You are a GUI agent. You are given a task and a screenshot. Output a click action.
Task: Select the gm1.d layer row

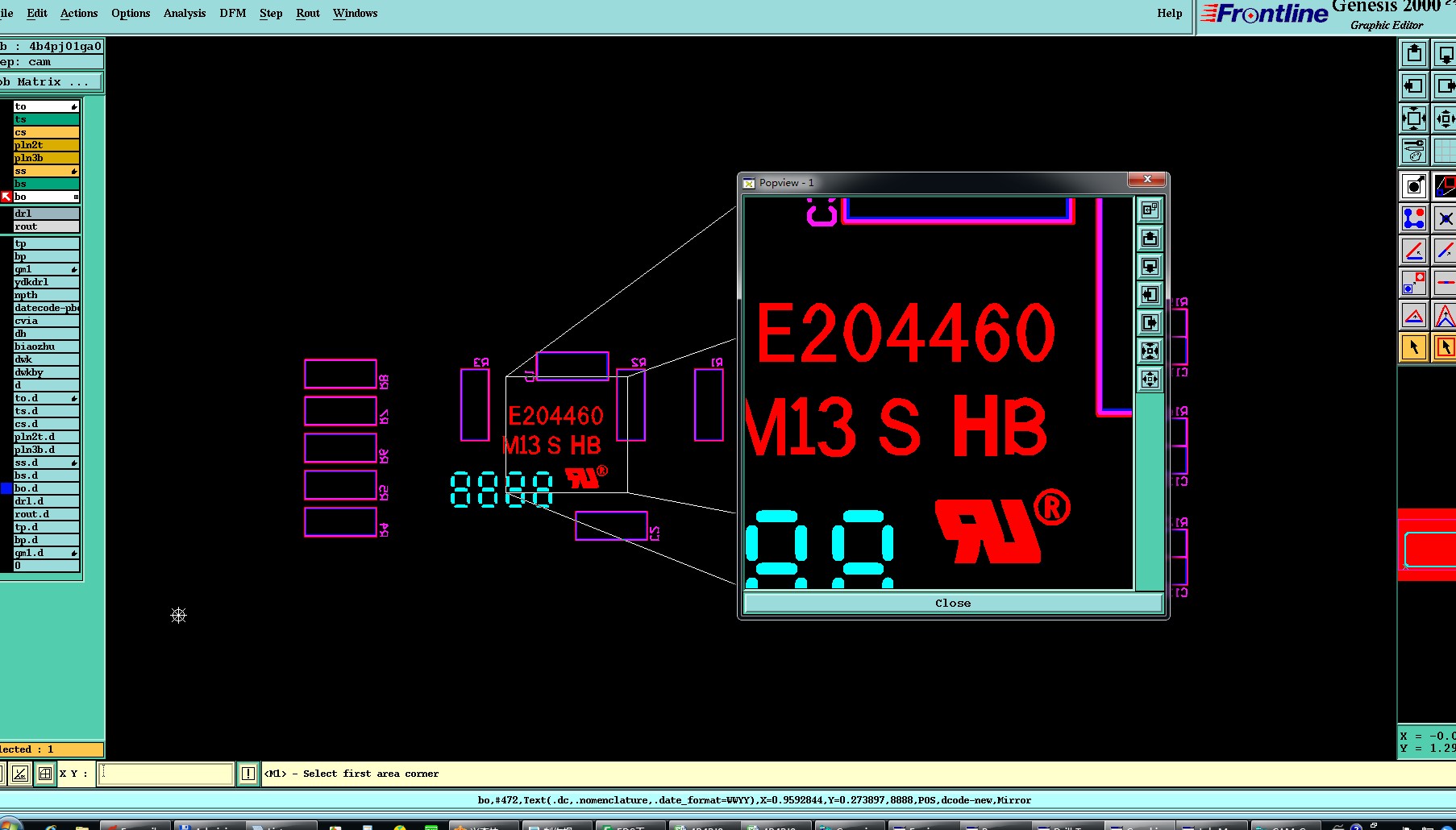[47, 553]
